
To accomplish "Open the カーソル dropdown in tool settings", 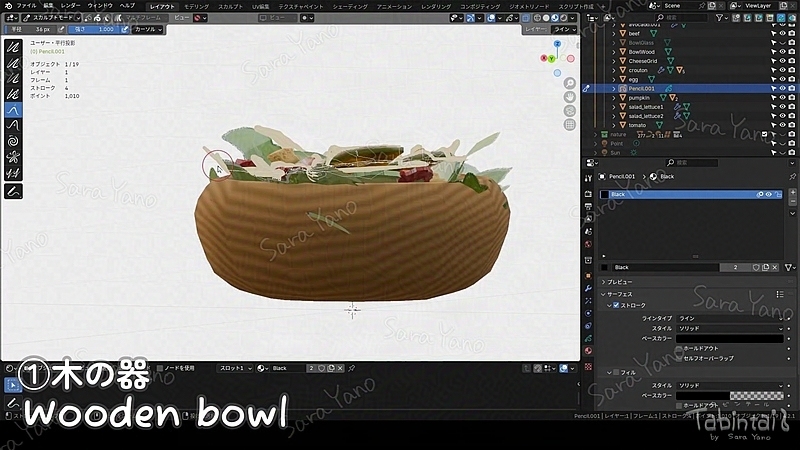I will click(148, 30).
